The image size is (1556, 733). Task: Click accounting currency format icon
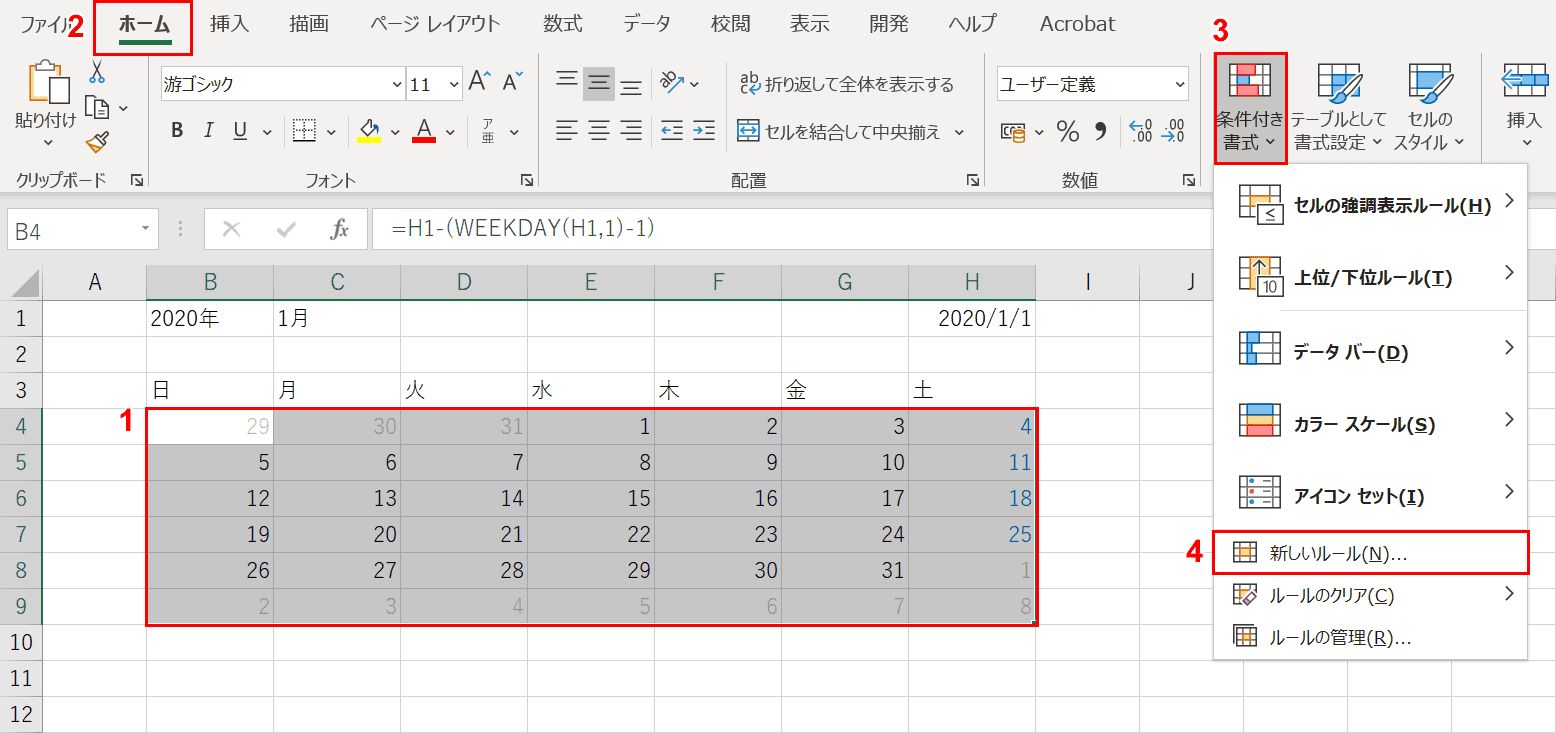point(1013,131)
